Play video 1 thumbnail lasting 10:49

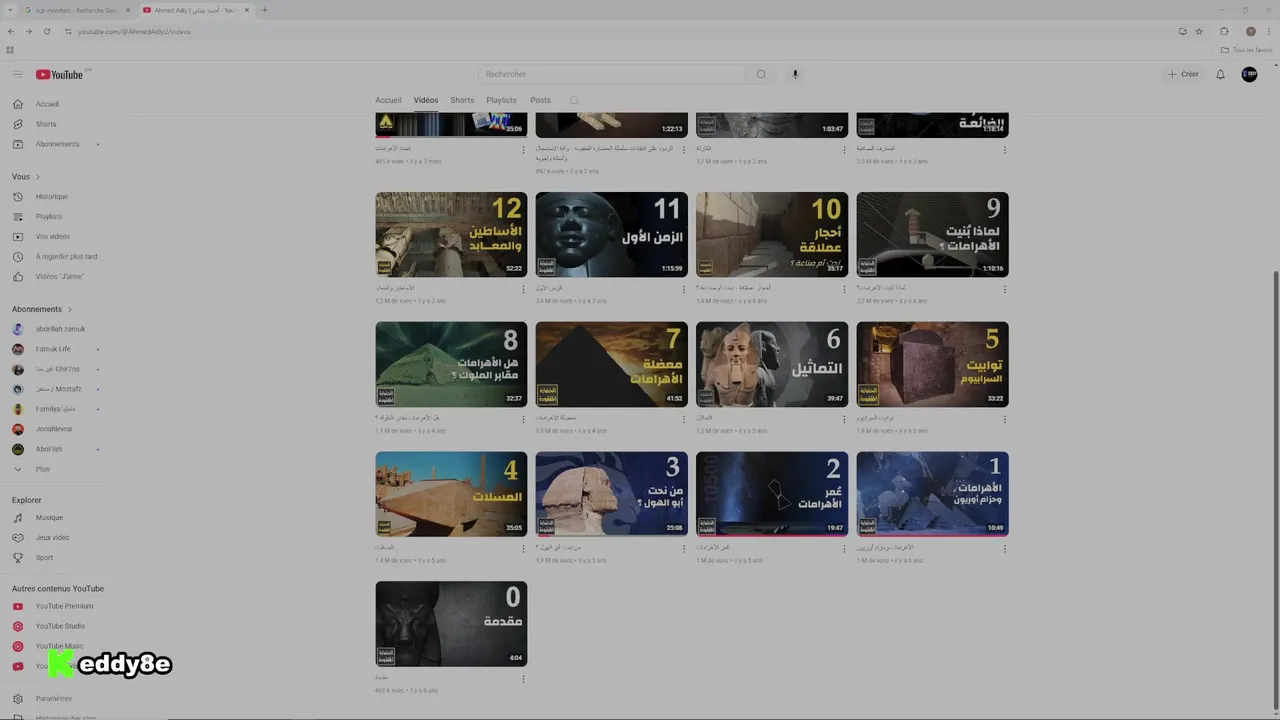932,494
